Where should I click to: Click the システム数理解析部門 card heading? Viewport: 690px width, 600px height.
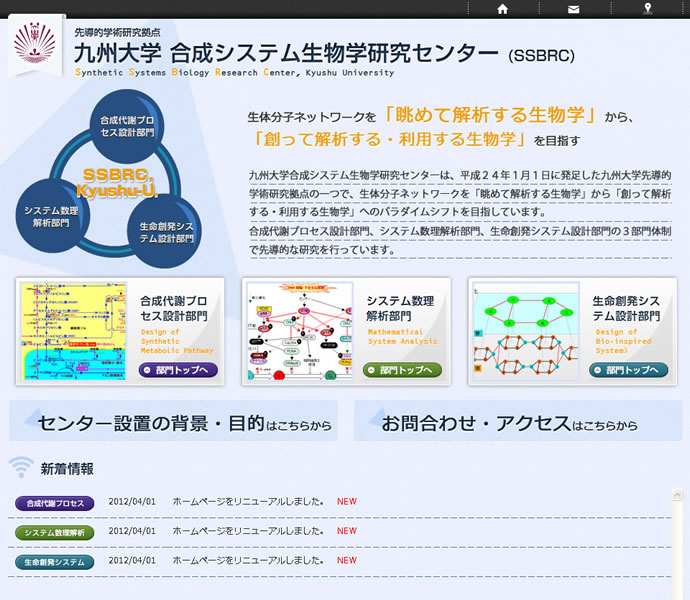pyautogui.click(x=400, y=309)
